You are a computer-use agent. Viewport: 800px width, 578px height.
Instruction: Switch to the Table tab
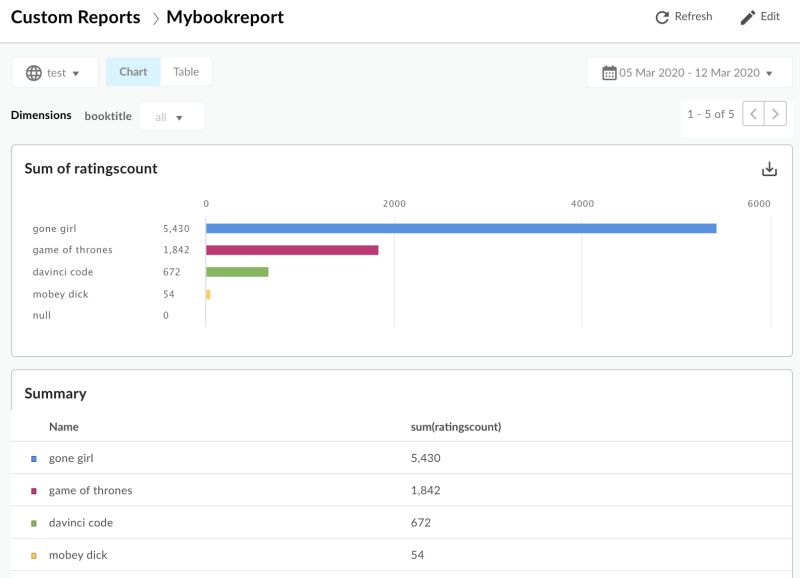[185, 72]
